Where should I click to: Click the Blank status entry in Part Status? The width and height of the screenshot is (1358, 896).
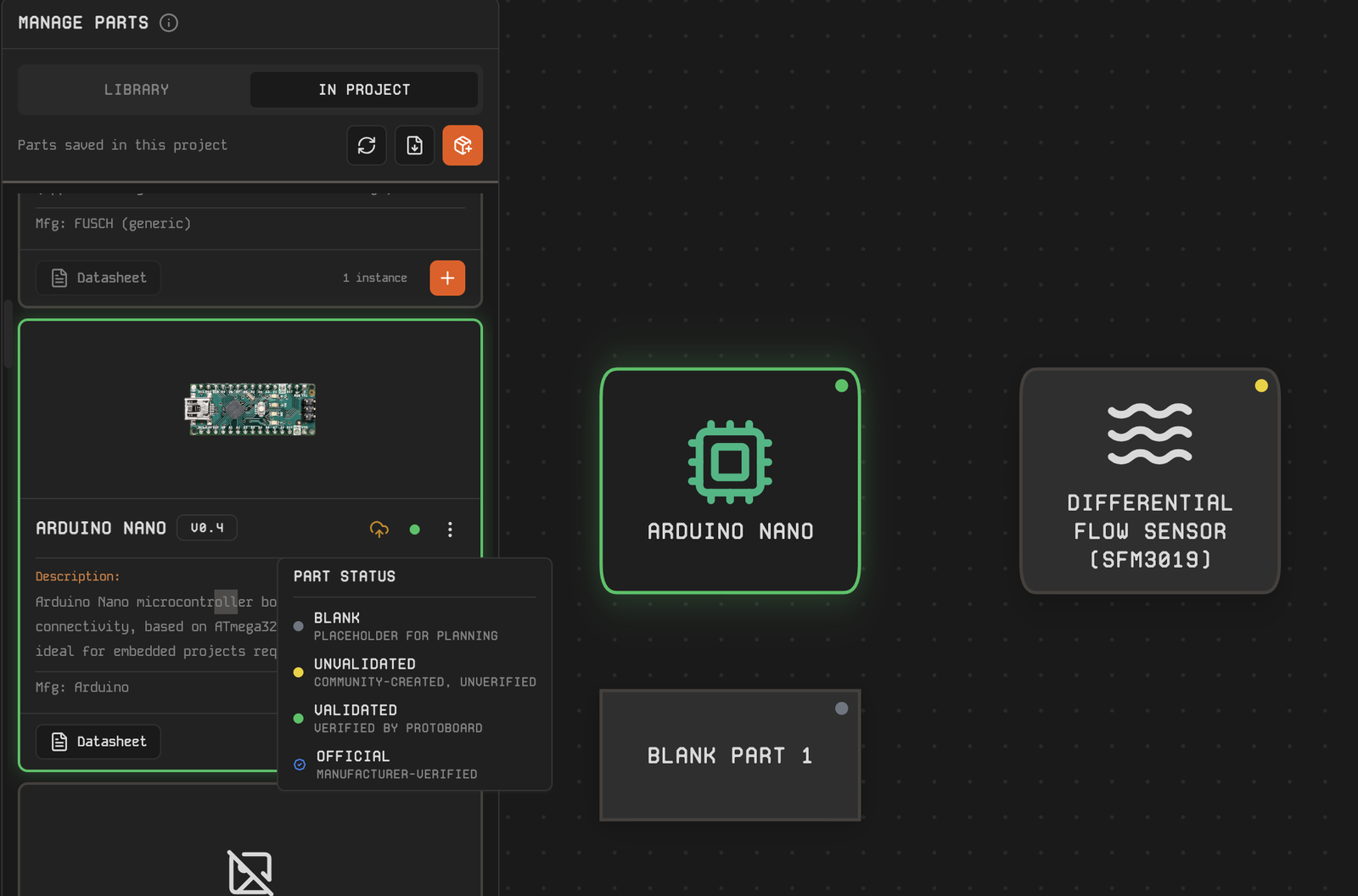pos(415,626)
